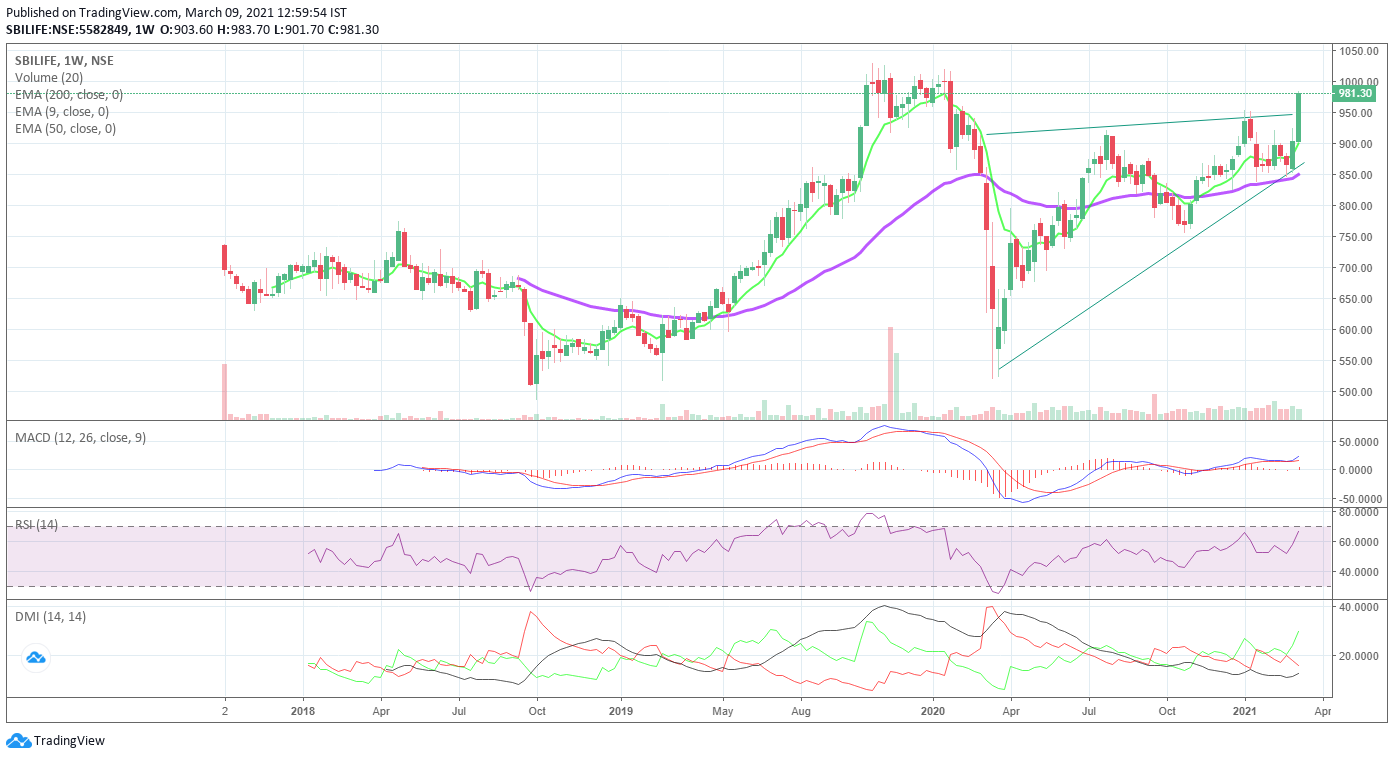Click the 40.0000 value on the RSI scale
The image size is (1394, 759).
pyautogui.click(x=1358, y=572)
